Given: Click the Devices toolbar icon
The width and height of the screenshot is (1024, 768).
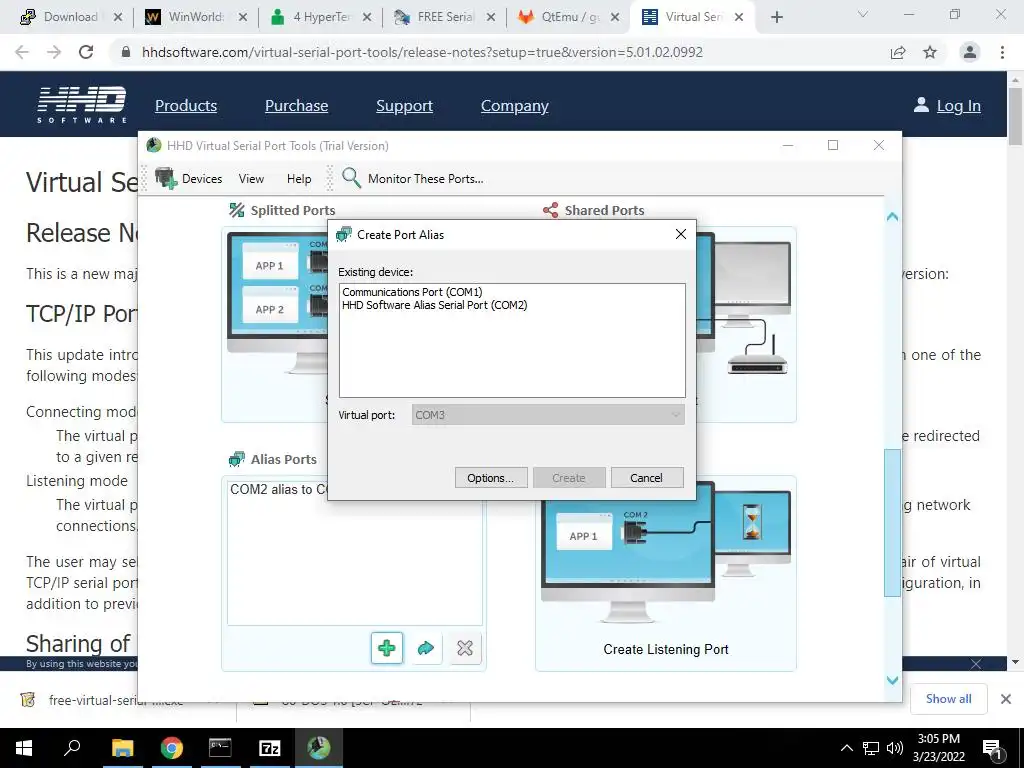Looking at the screenshot, I should pyautogui.click(x=166, y=178).
